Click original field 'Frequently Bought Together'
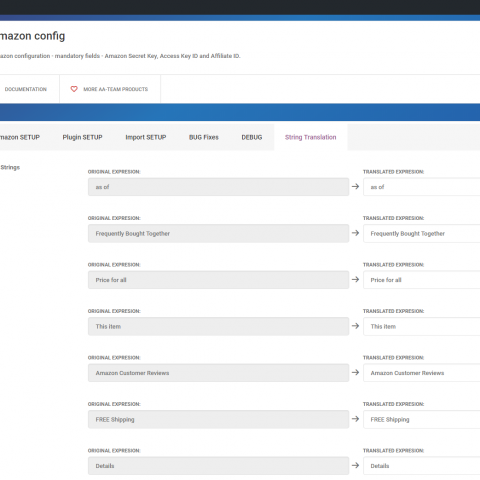This screenshot has width=480, height=480. coord(218,233)
